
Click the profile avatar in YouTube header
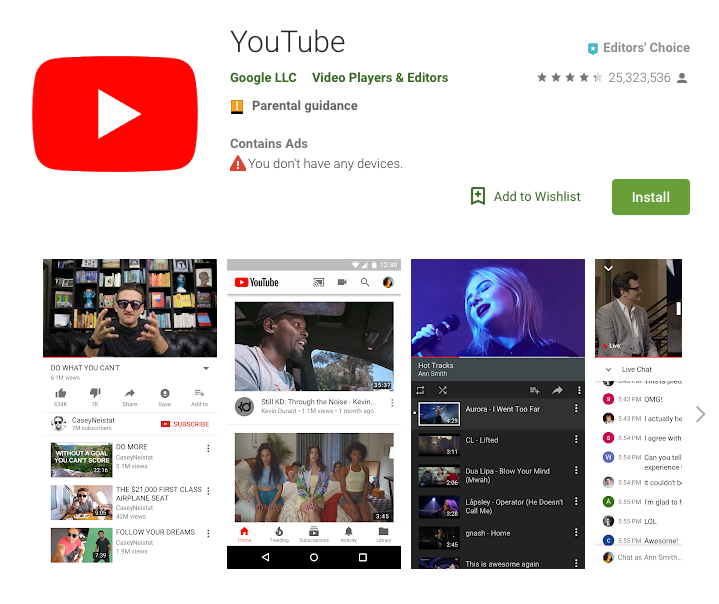(388, 283)
